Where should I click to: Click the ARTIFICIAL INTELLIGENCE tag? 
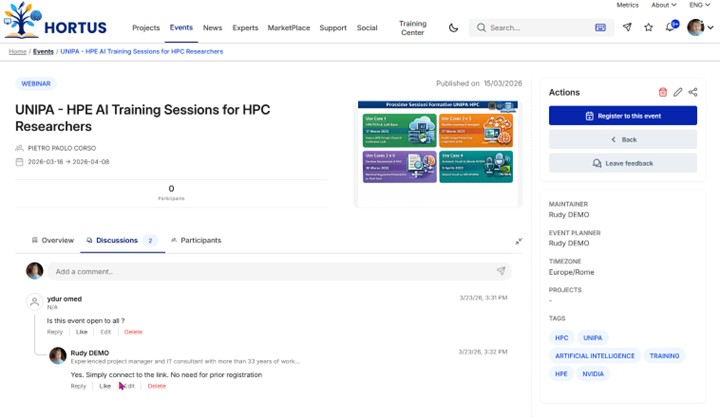coord(595,355)
